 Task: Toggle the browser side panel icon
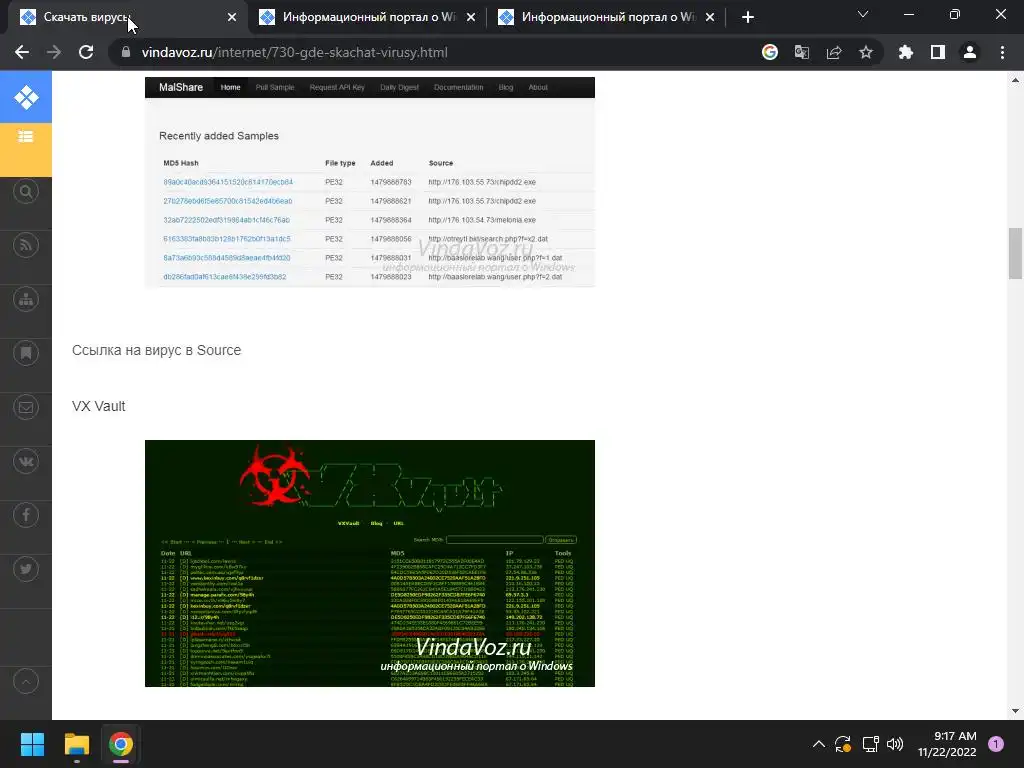(938, 52)
